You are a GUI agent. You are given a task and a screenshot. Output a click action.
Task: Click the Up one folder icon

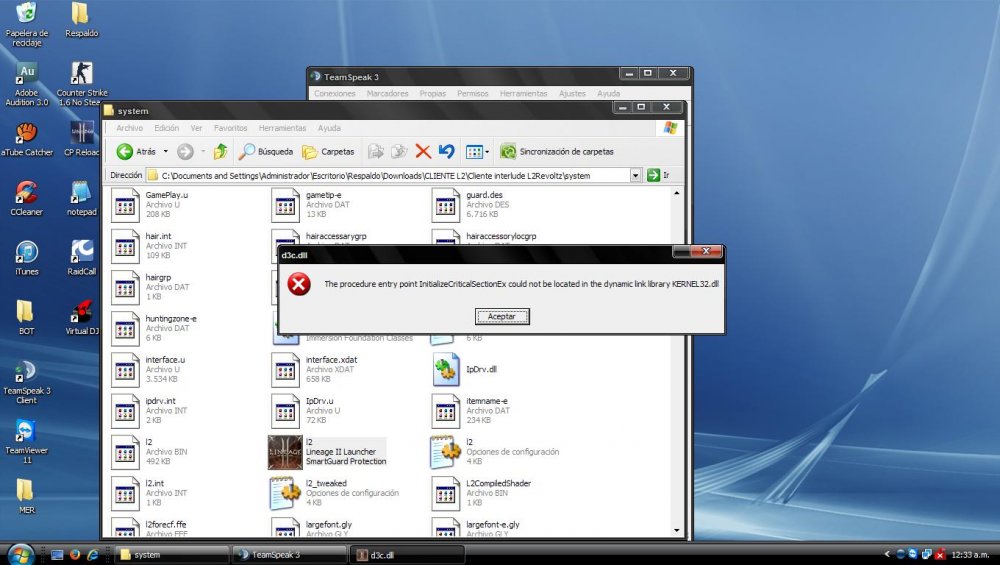click(x=220, y=152)
